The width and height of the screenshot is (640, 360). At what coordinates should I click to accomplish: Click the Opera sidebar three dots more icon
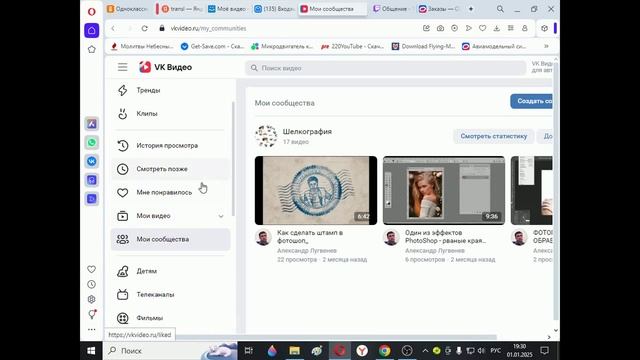tap(91, 329)
